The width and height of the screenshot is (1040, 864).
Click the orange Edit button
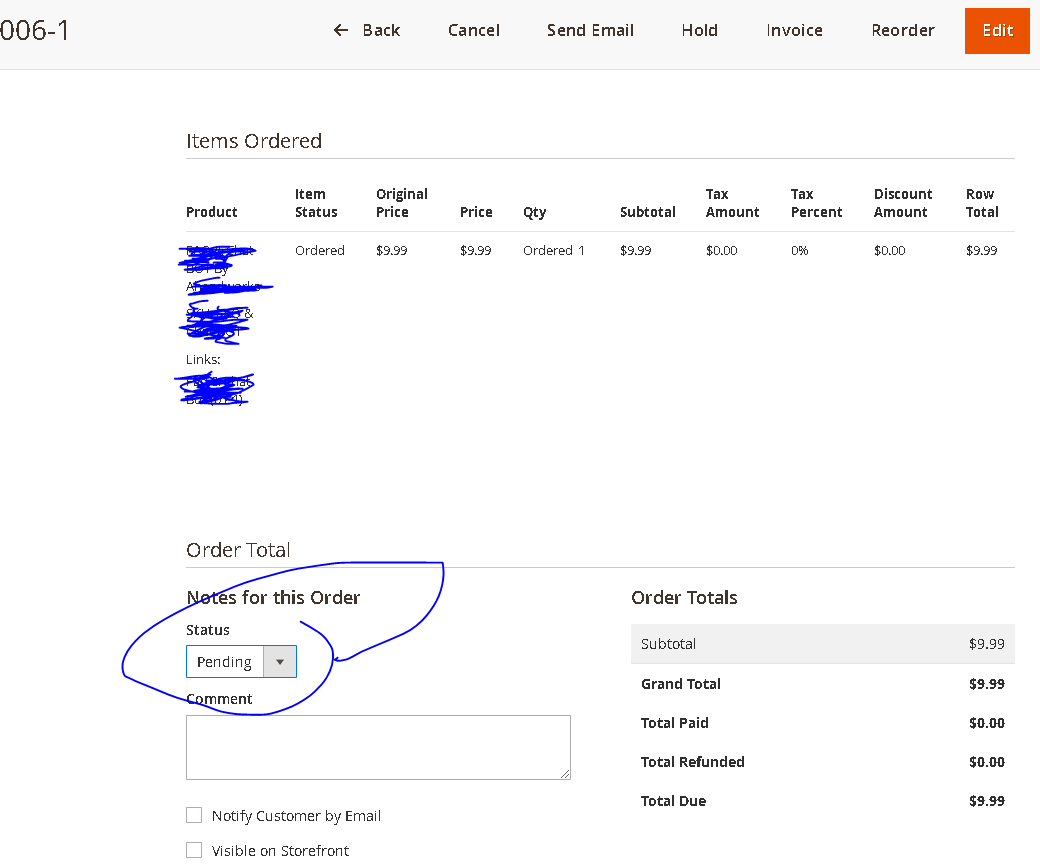[997, 30]
